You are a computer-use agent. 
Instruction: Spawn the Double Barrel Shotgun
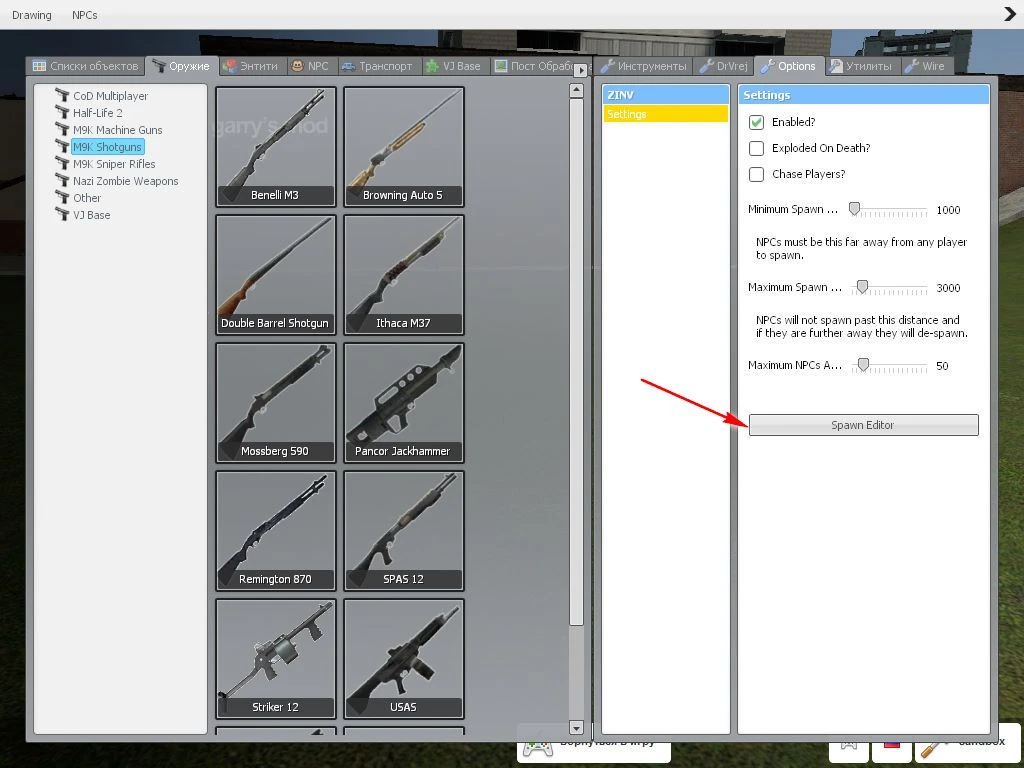[276, 275]
